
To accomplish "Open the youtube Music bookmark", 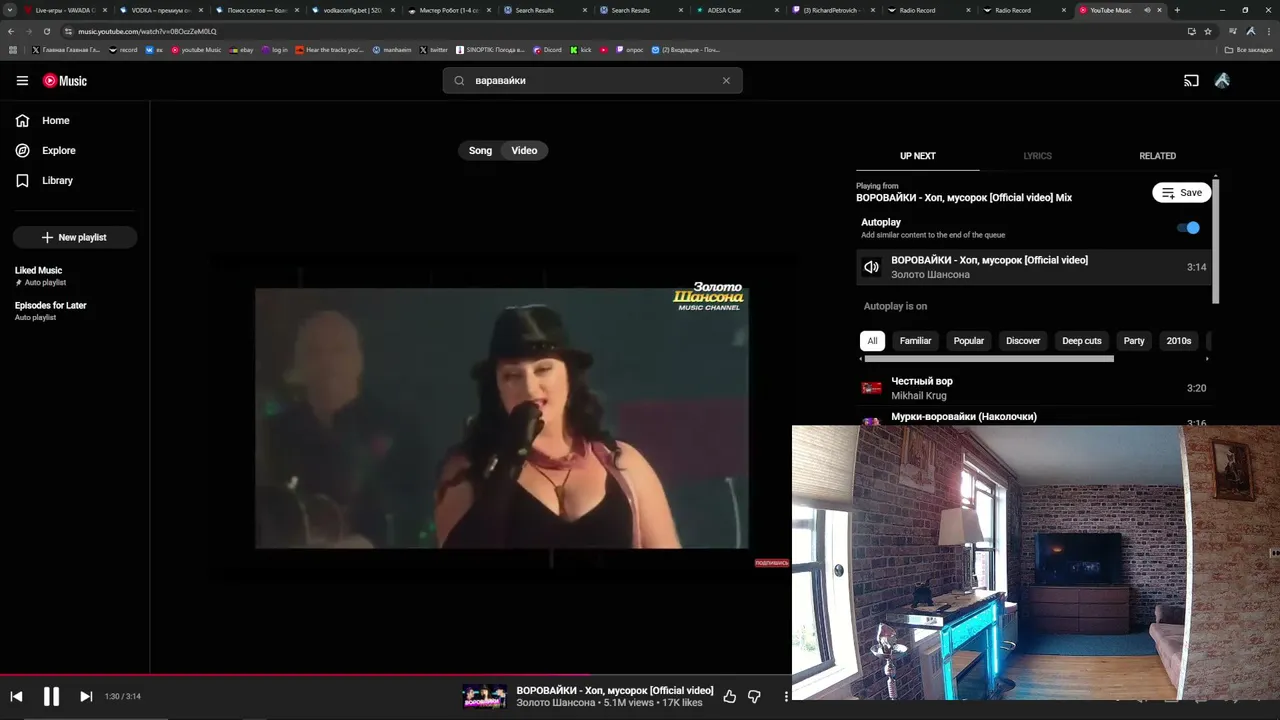I will [x=196, y=50].
